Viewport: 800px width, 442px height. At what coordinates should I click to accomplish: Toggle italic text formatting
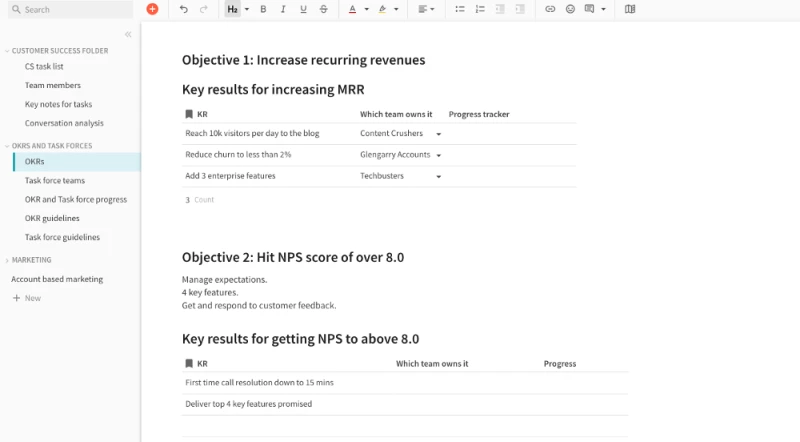coord(283,9)
